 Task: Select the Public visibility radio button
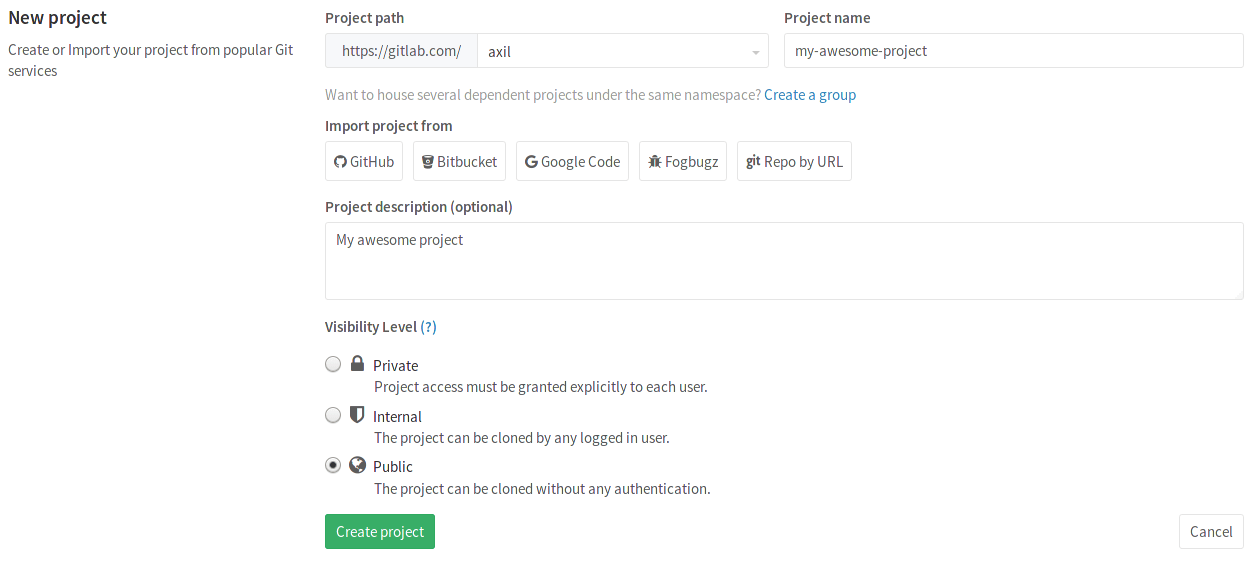click(333, 465)
